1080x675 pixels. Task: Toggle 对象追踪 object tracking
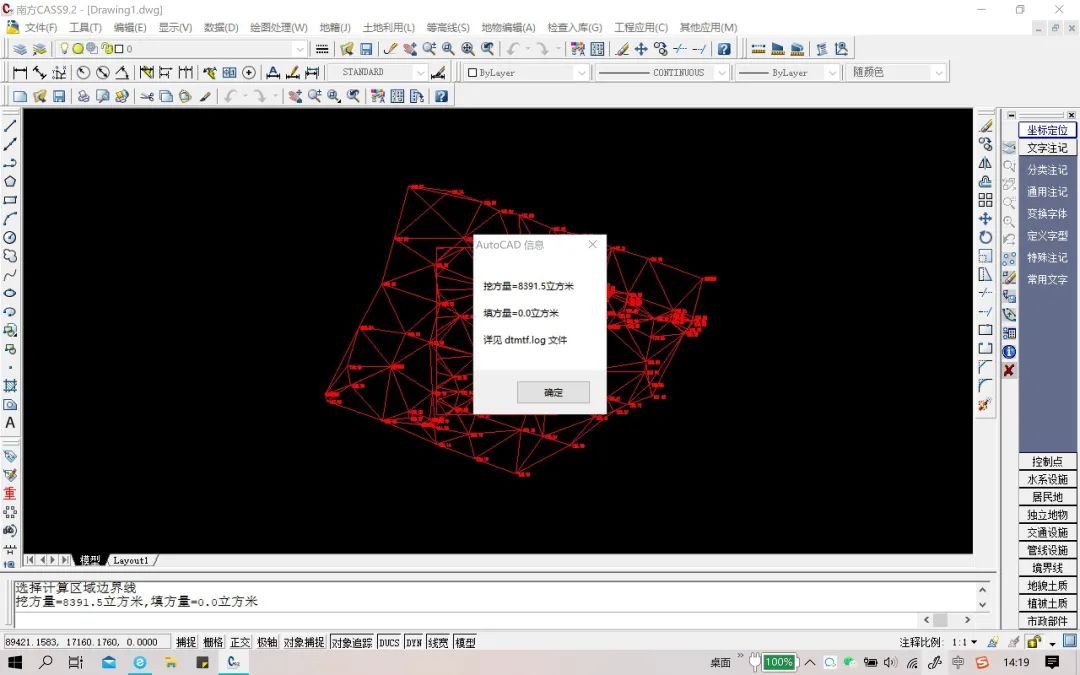point(352,643)
